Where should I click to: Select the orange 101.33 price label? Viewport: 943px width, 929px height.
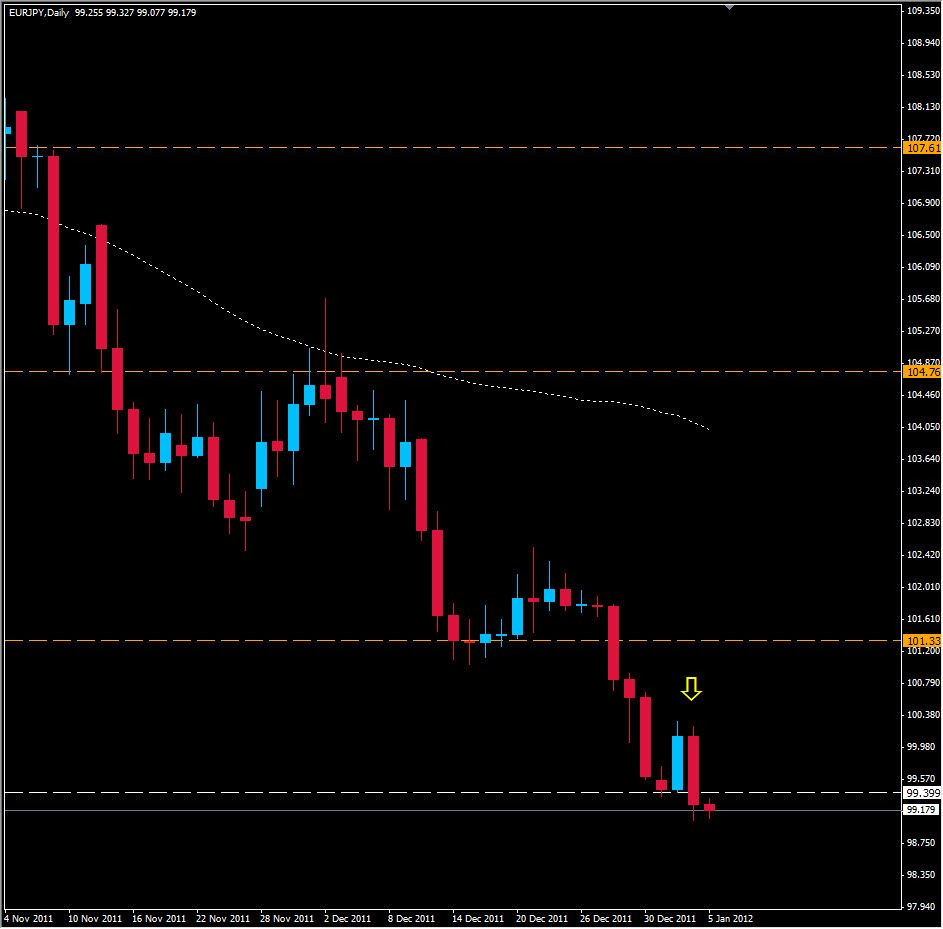(921, 641)
